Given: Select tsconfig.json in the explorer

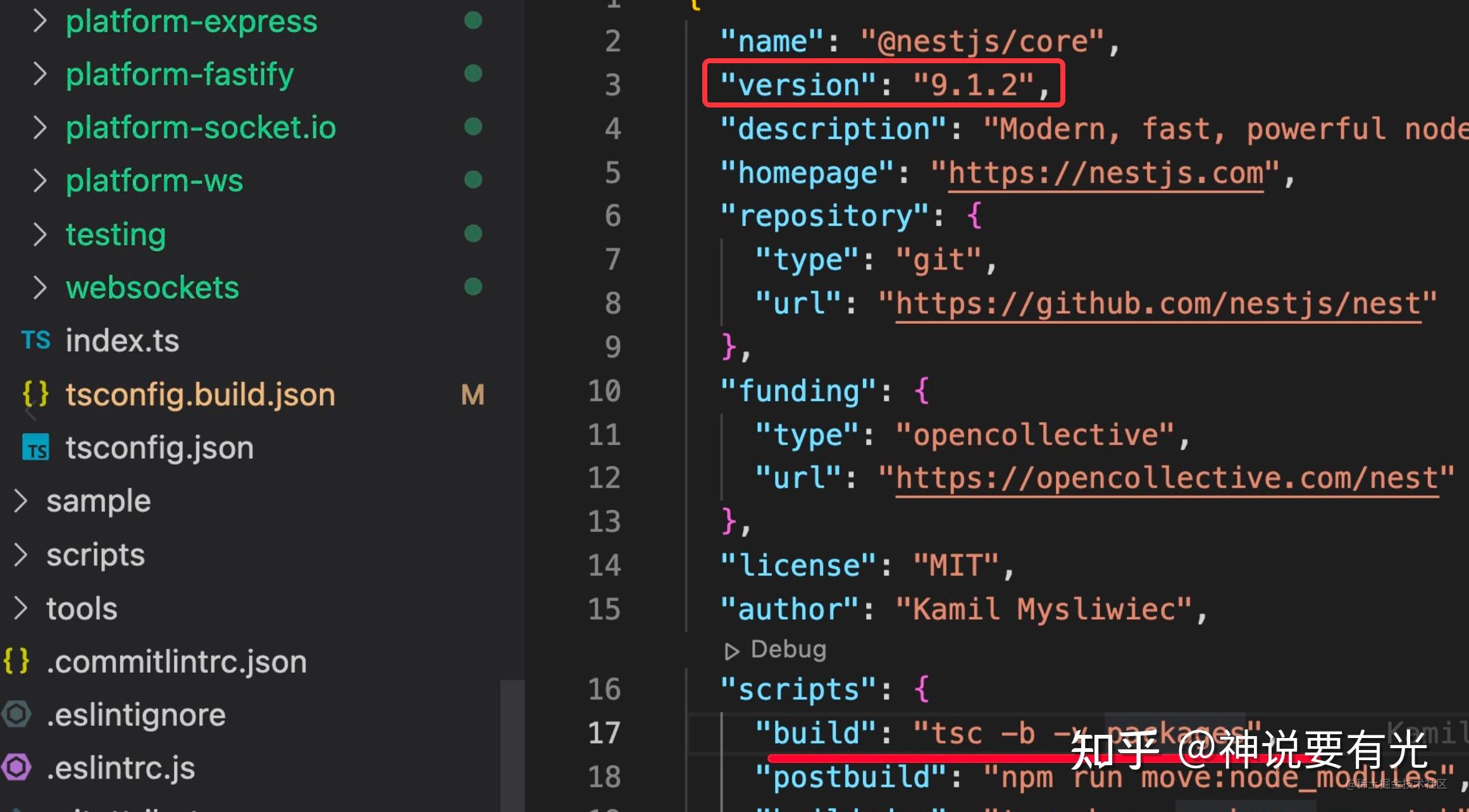Looking at the screenshot, I should [x=159, y=447].
